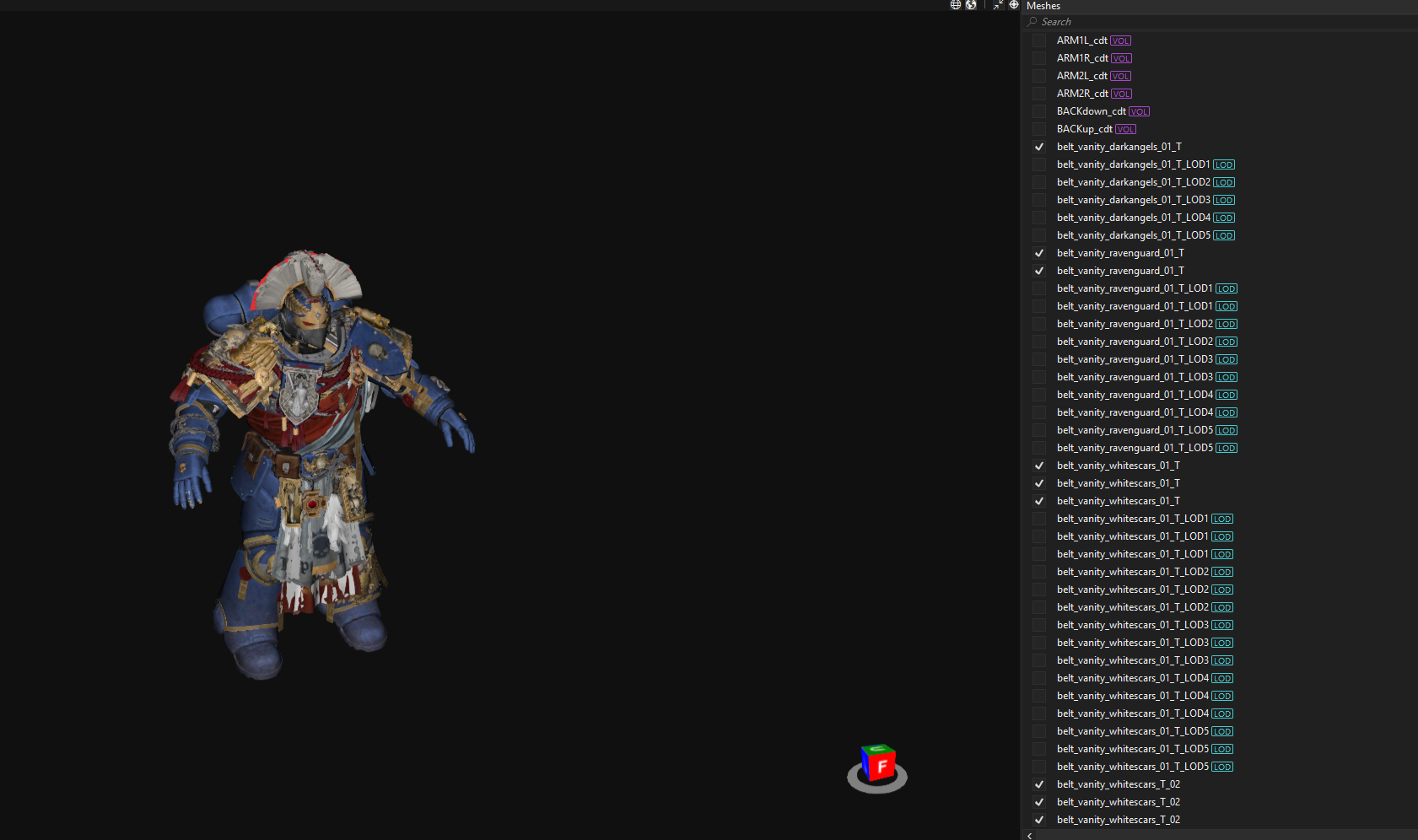Select the BACKup_cdt row name
Viewport: 1418px width, 840px height.
tap(1085, 129)
